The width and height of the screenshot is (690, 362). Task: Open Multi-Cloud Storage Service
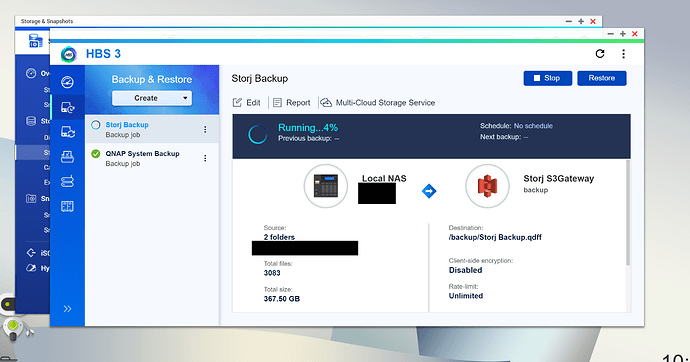tap(378, 102)
